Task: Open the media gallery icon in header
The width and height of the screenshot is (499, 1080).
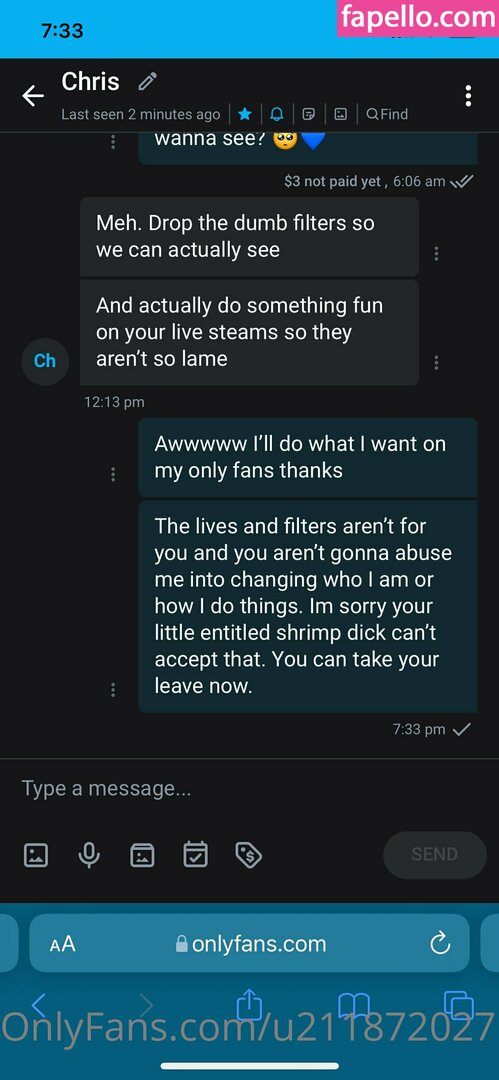Action: (340, 114)
